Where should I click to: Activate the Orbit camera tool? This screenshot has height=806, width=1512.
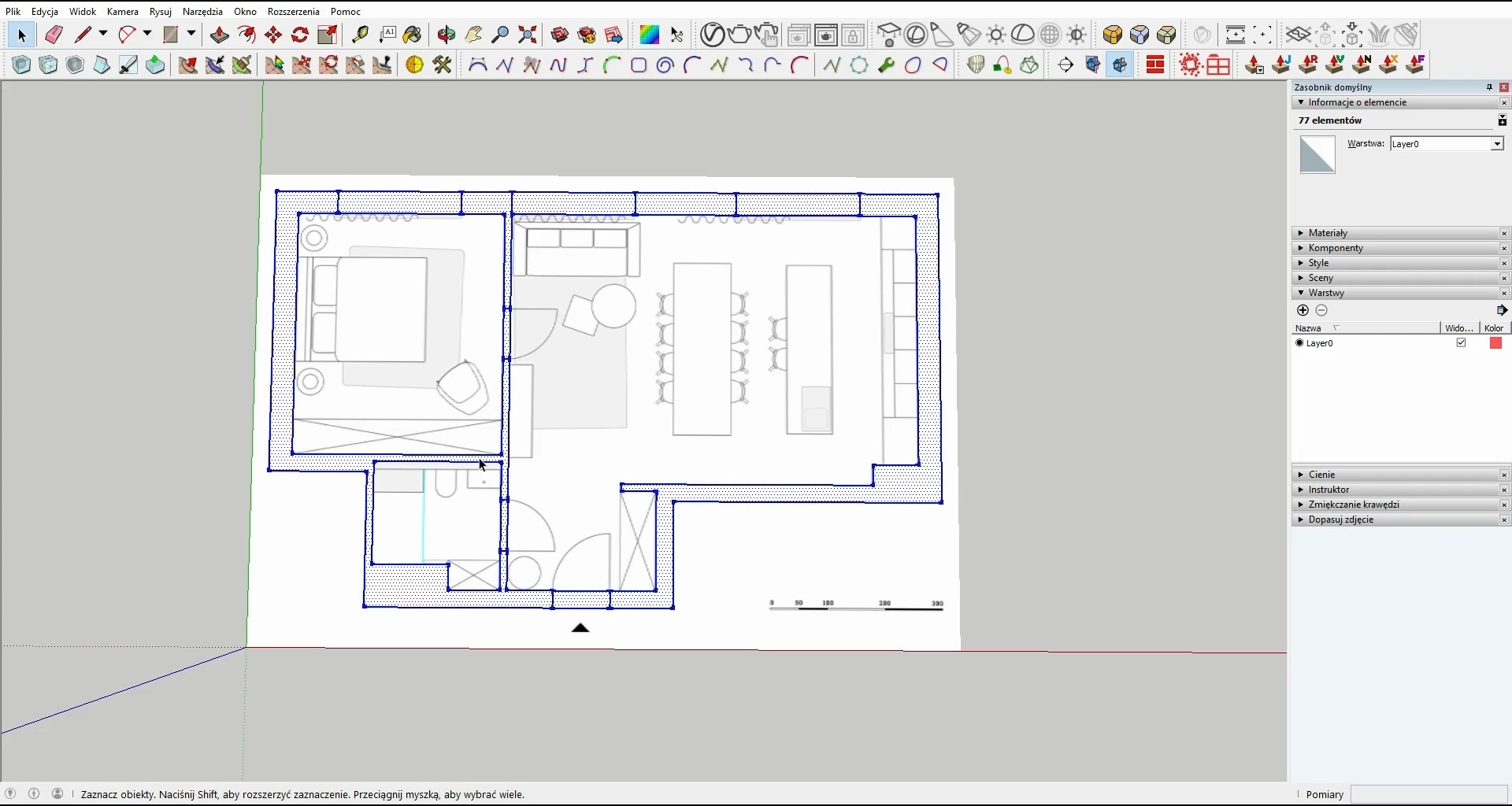click(447, 35)
